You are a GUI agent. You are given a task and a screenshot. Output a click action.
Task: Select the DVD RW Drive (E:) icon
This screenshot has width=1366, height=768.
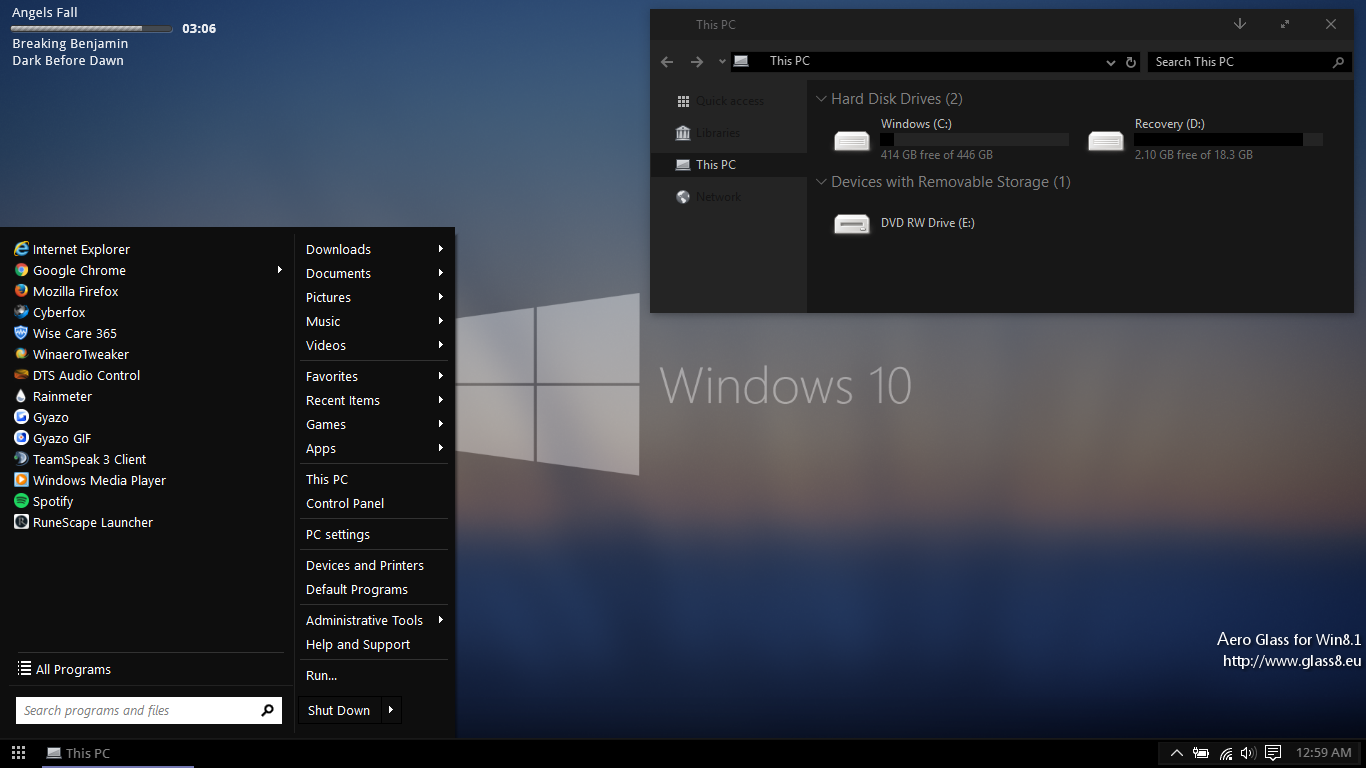coord(852,224)
